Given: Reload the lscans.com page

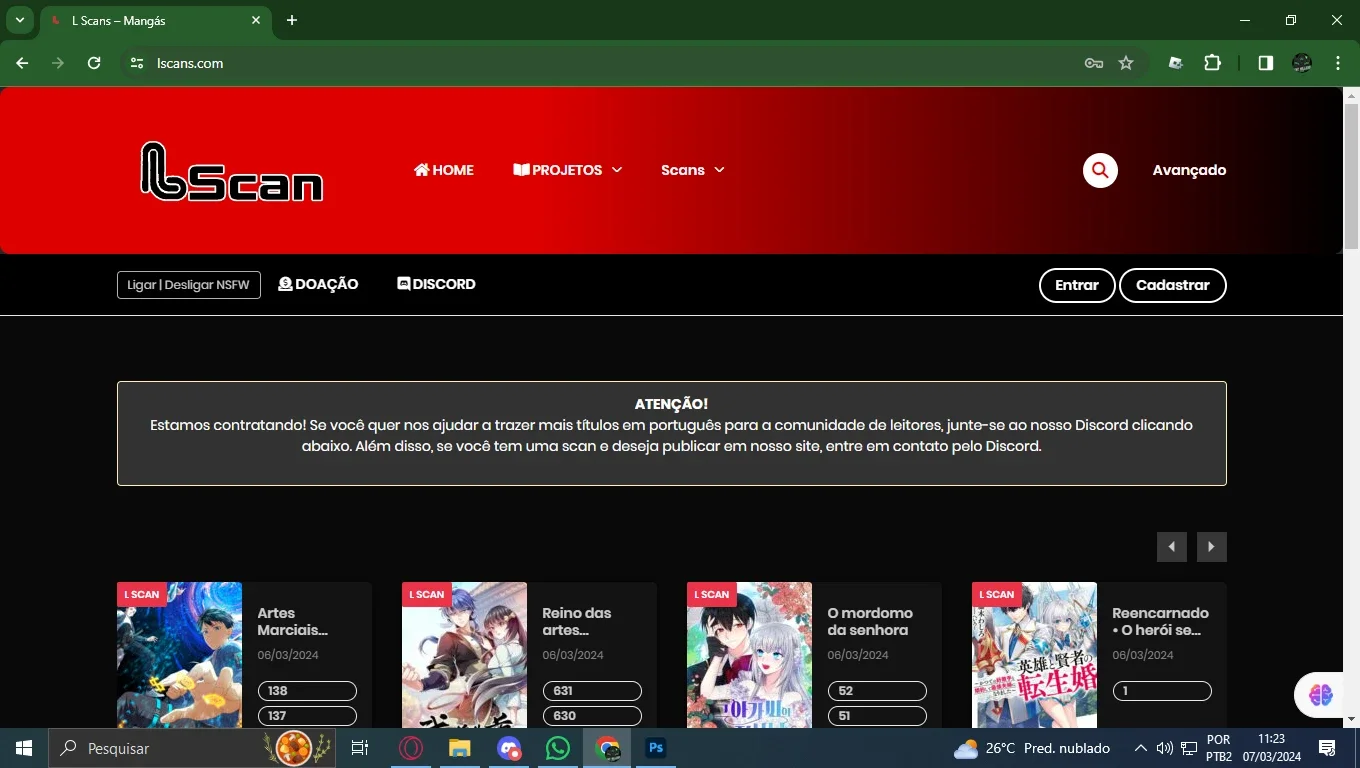Looking at the screenshot, I should pos(94,63).
